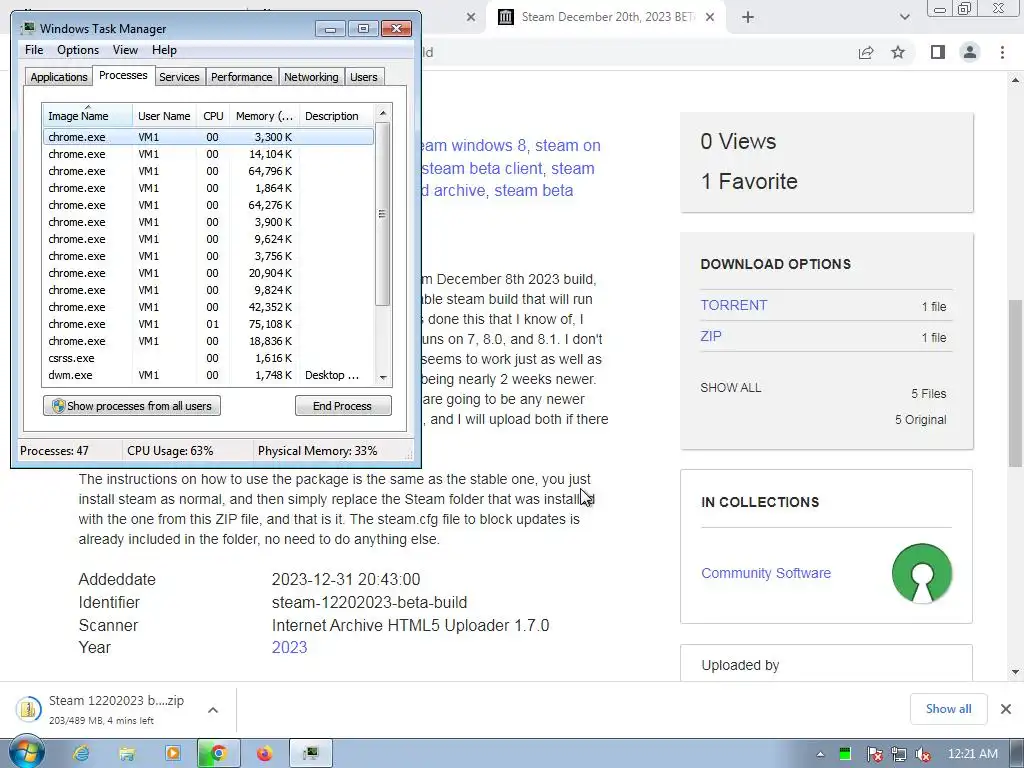
Task: Open the Community Software collection link
Action: click(x=765, y=573)
